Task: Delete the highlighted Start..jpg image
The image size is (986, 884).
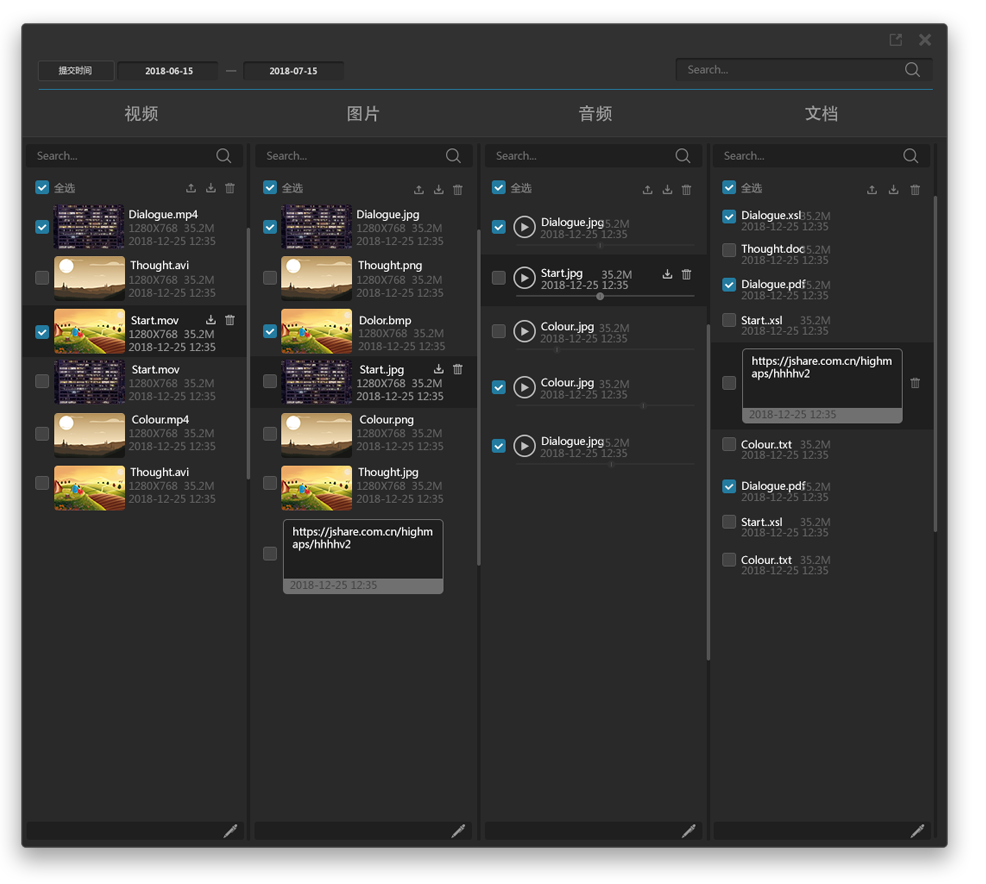Action: [x=458, y=369]
